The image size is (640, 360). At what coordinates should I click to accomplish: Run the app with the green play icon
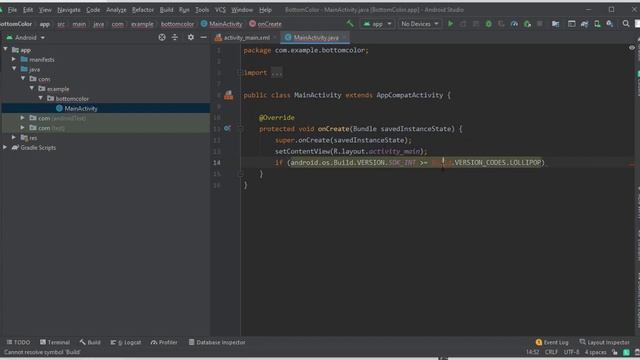(451, 24)
